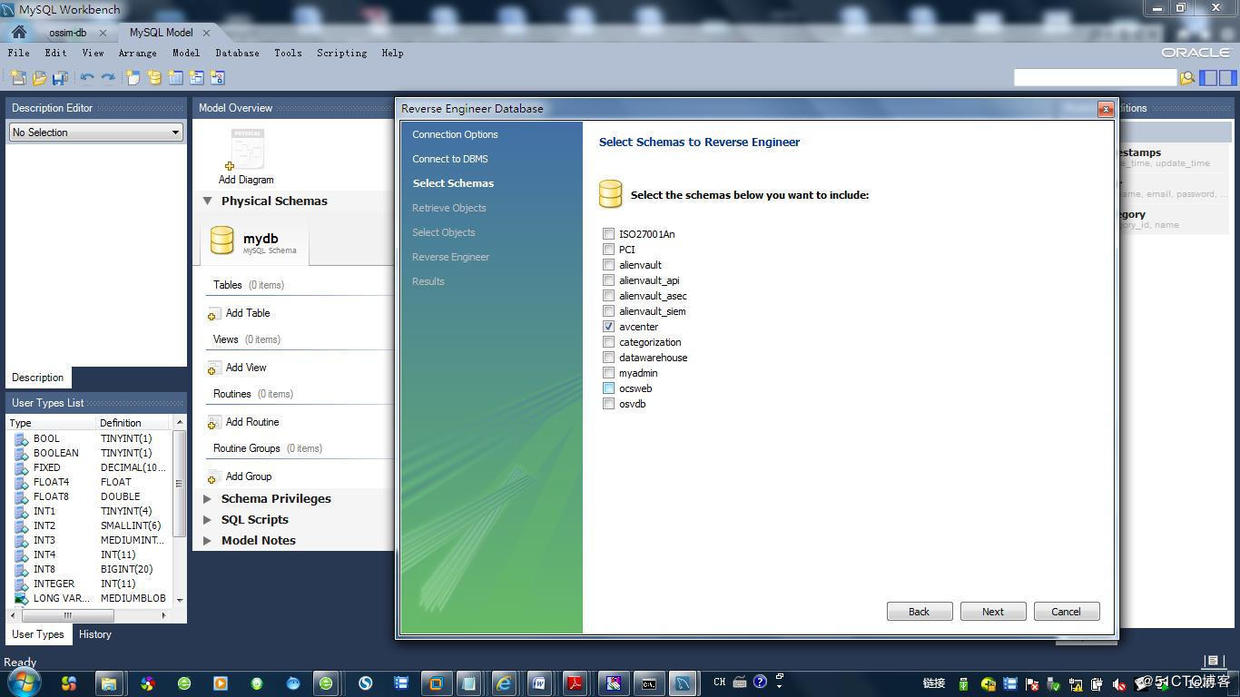Open the File menu
This screenshot has height=697, width=1240.
(x=19, y=53)
